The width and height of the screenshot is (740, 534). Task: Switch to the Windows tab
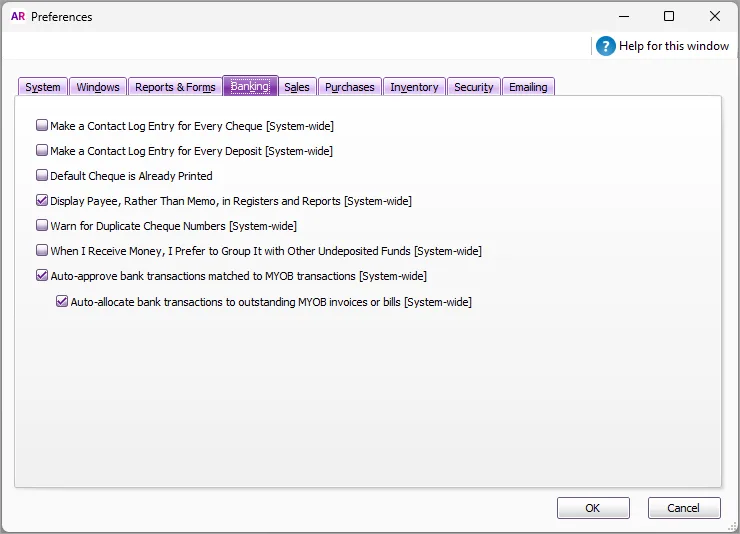click(x=98, y=87)
